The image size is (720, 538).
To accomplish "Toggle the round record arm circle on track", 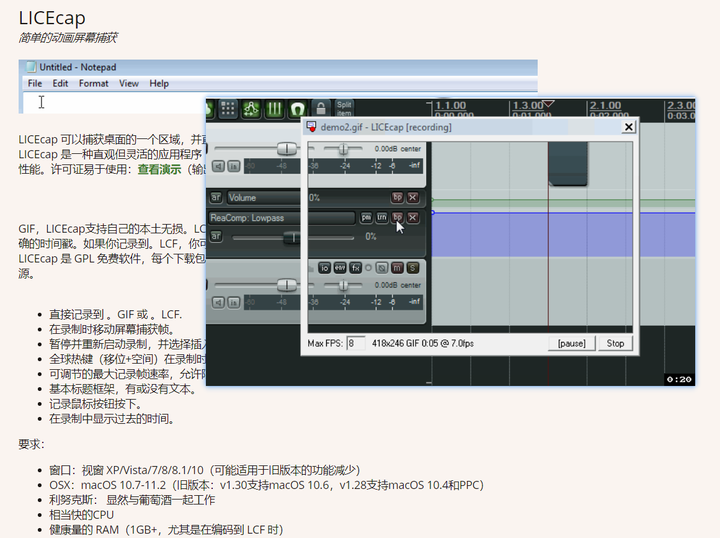I will coord(368,268).
